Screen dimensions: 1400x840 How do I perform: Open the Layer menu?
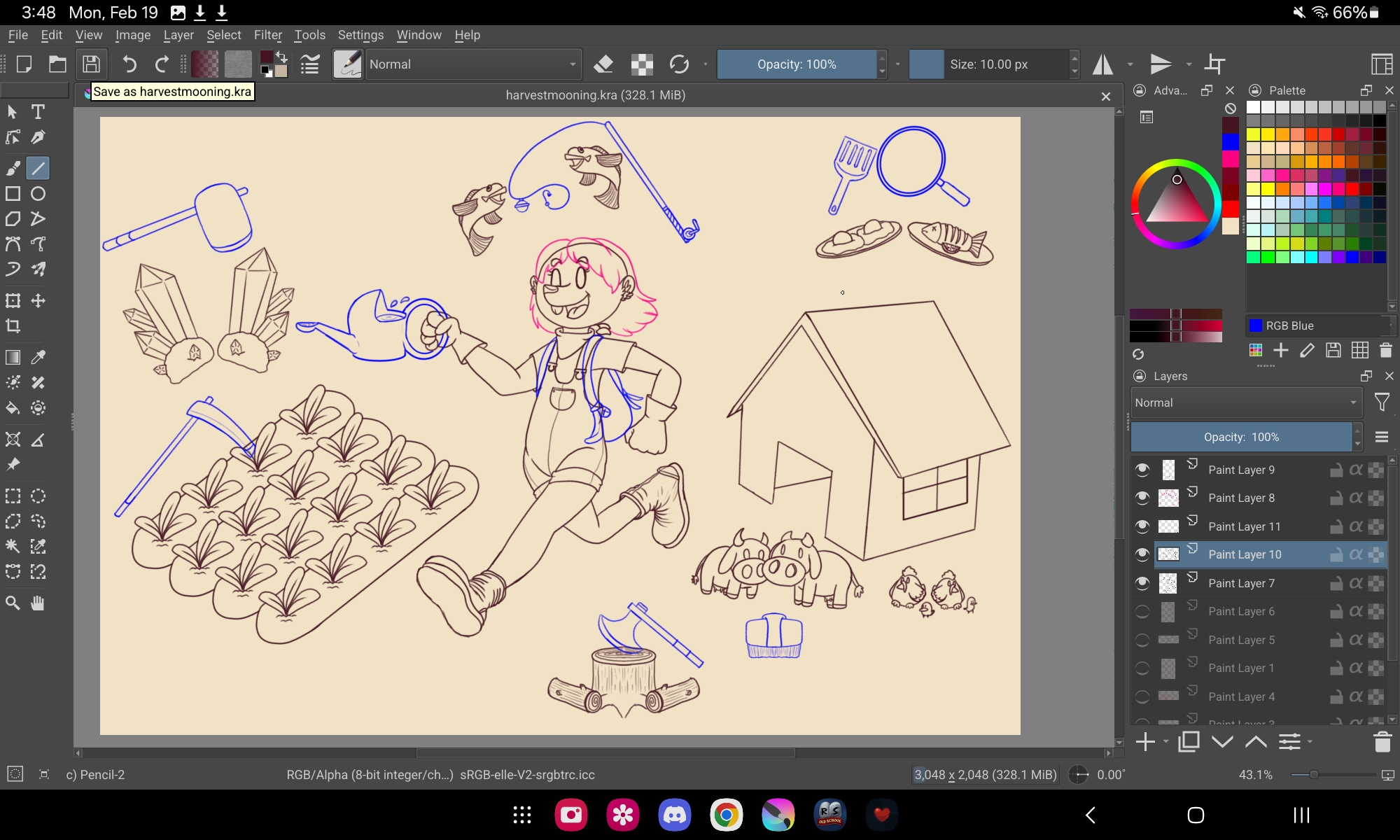178,35
